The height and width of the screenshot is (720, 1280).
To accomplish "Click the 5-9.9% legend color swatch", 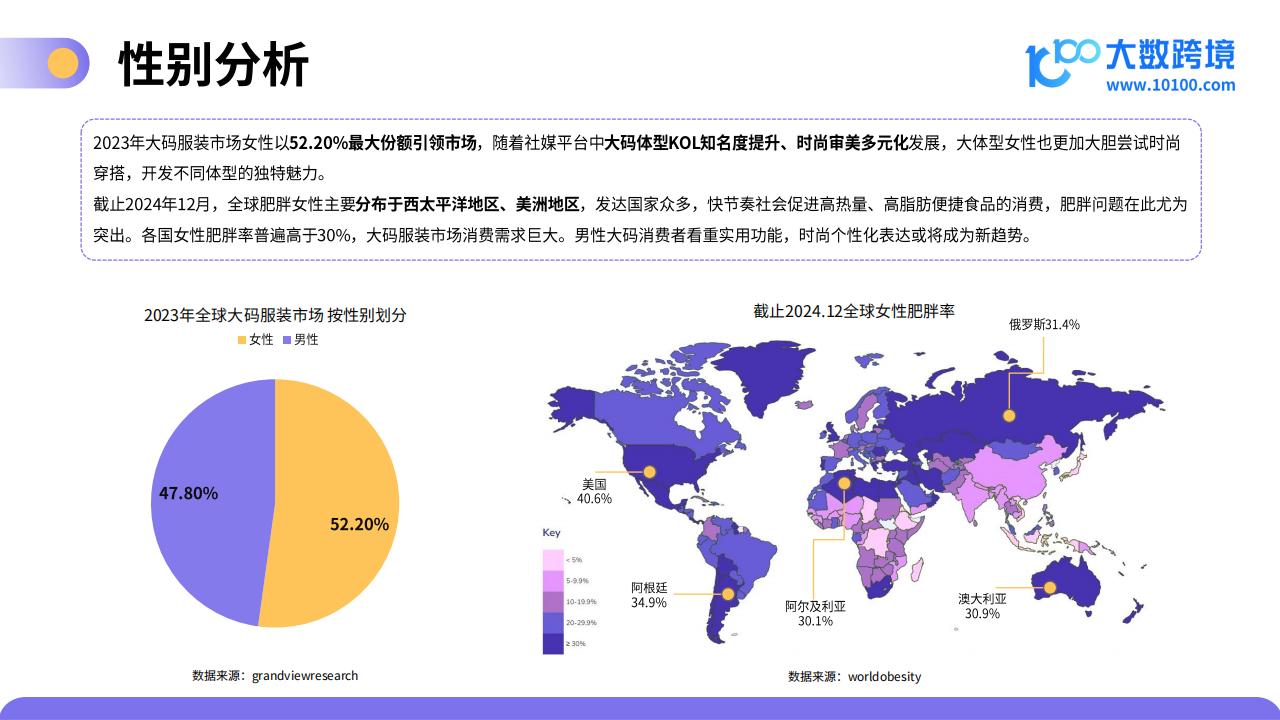I will point(553,580).
